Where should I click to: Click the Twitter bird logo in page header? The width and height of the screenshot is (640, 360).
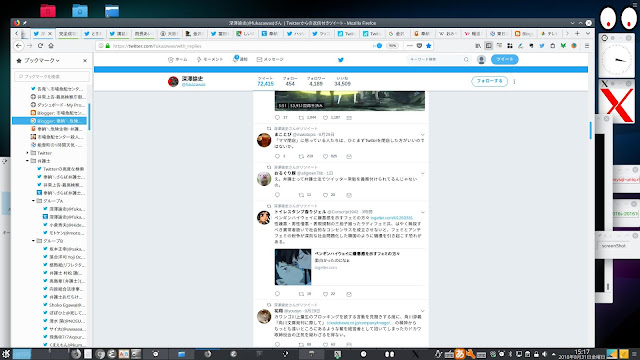341,60
